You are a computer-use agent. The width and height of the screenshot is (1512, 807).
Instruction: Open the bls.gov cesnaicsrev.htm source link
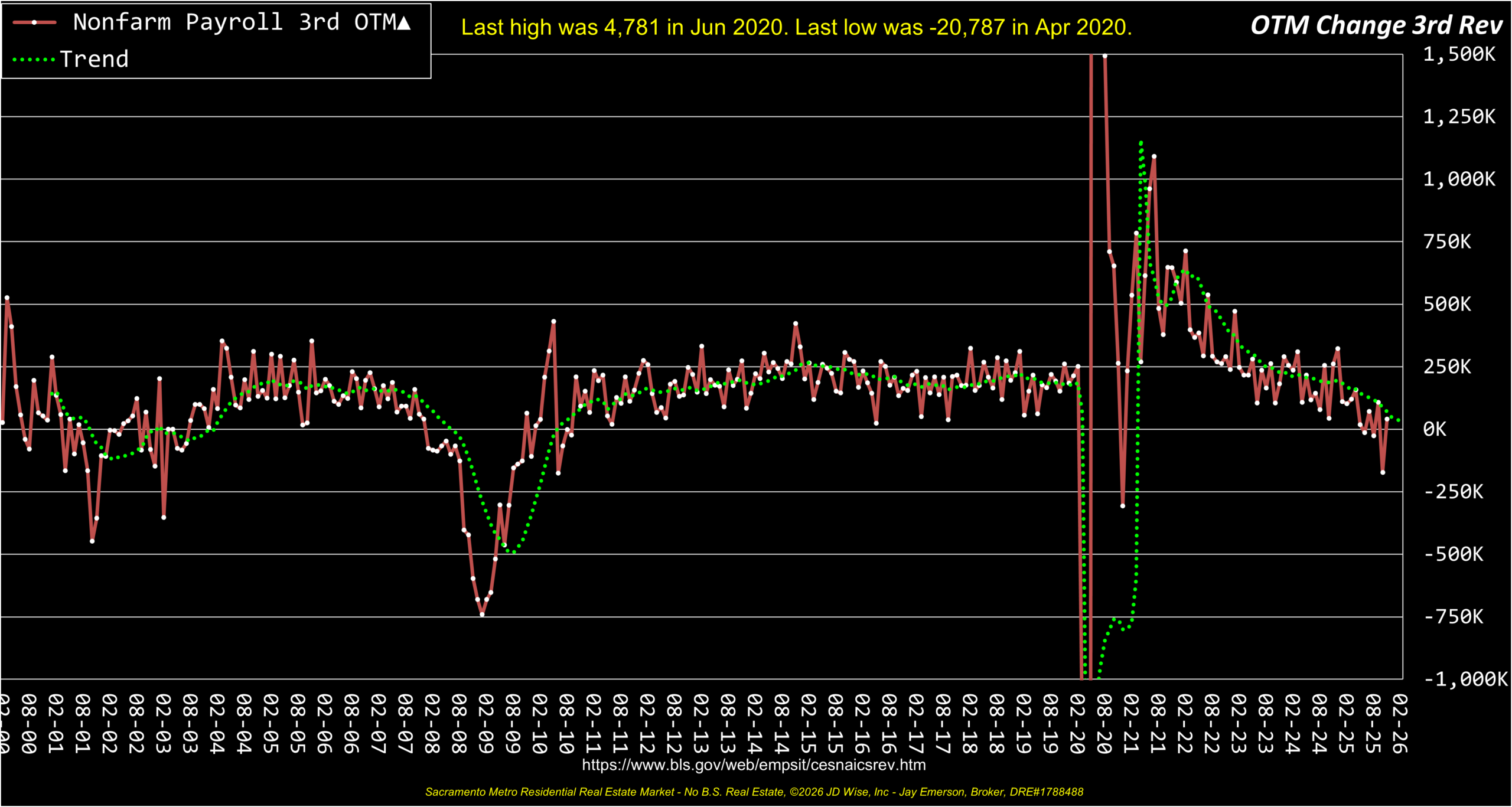753,765
